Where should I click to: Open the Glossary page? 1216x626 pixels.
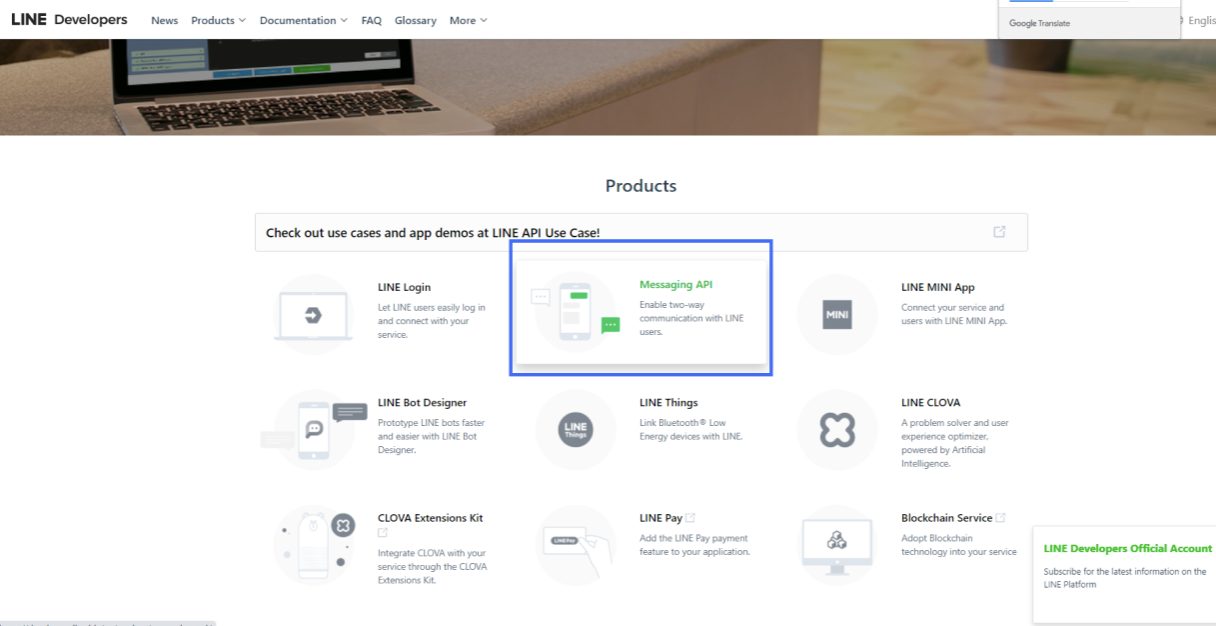(x=415, y=20)
